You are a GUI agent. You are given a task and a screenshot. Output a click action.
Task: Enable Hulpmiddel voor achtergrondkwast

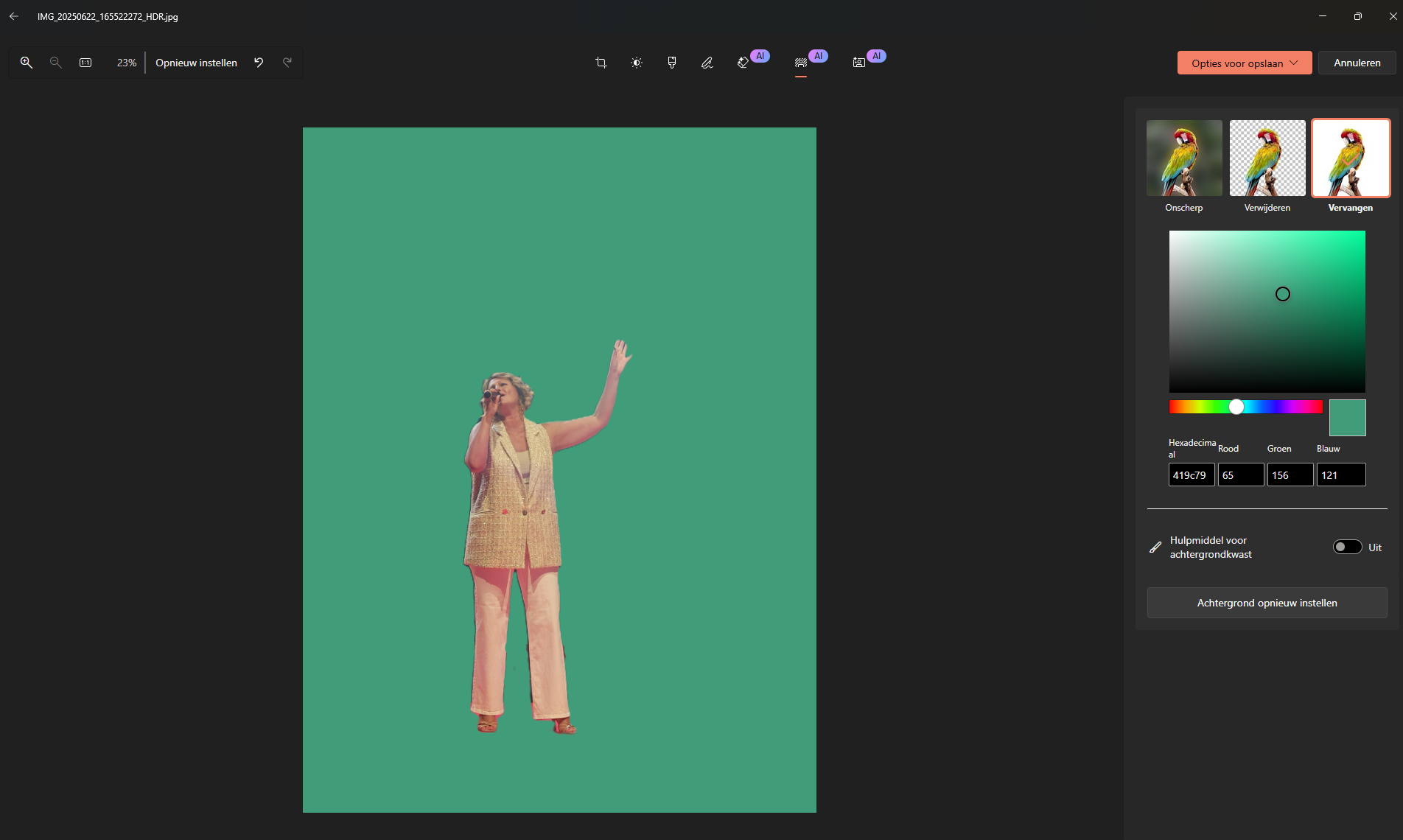1347,547
